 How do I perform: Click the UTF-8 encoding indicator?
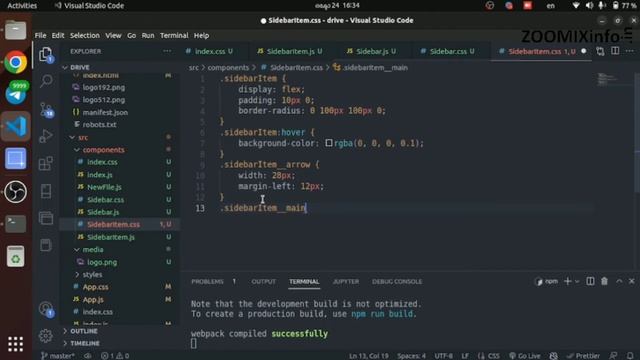point(443,356)
